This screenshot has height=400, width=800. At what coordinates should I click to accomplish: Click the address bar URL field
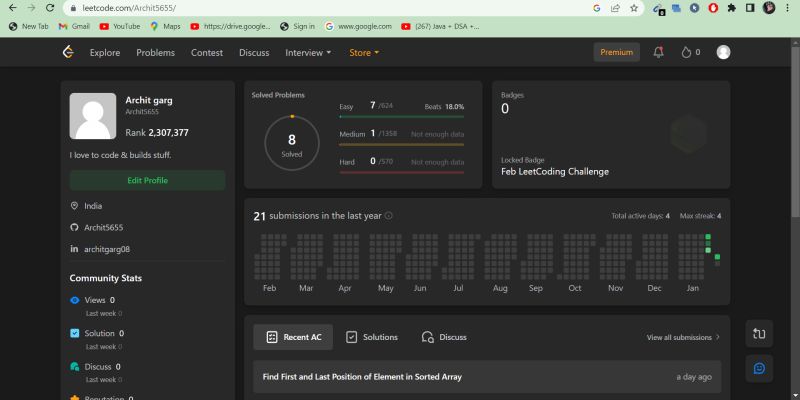click(327, 8)
